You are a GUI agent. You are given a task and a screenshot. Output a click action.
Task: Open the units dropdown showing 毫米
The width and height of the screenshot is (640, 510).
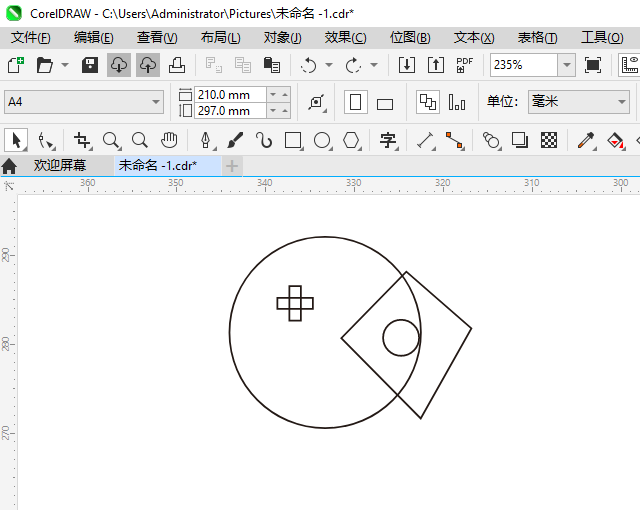(x=579, y=102)
